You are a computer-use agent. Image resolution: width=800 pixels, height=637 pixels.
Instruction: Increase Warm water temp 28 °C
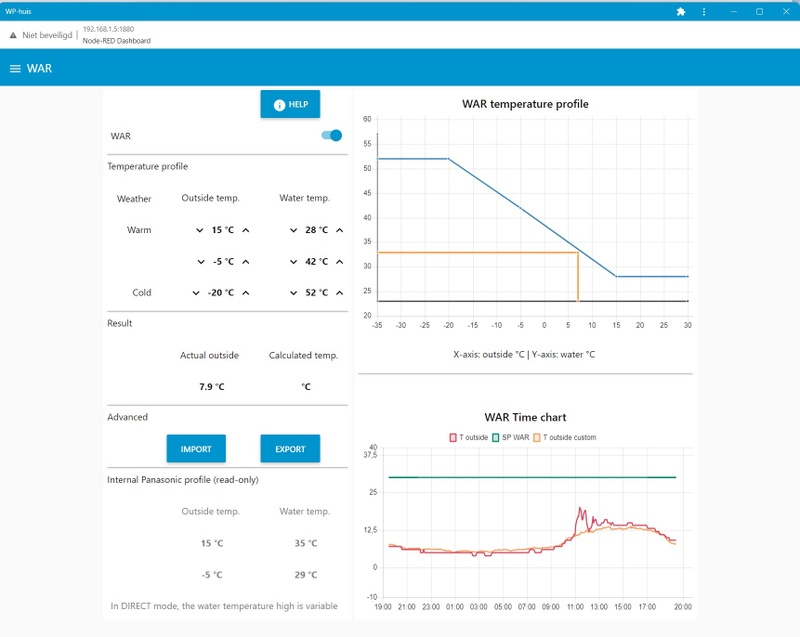tap(340, 230)
